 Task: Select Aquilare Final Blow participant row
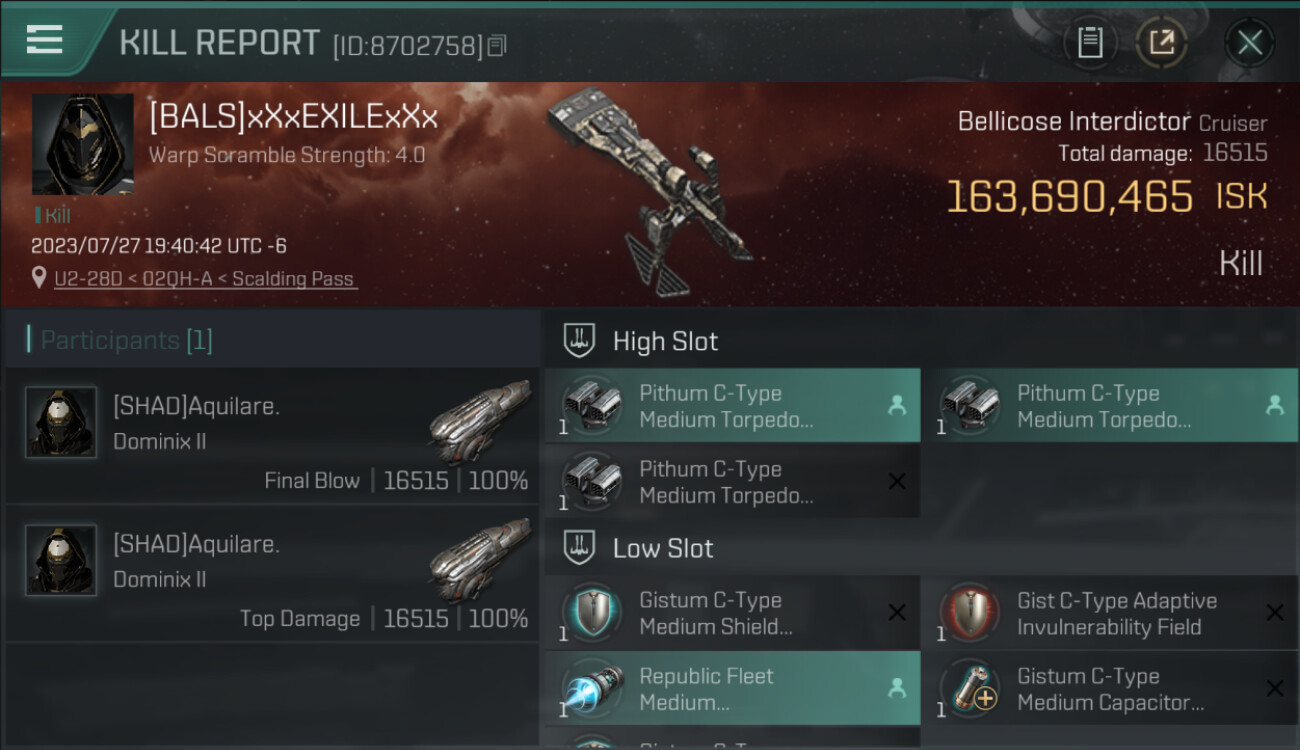coord(272,435)
